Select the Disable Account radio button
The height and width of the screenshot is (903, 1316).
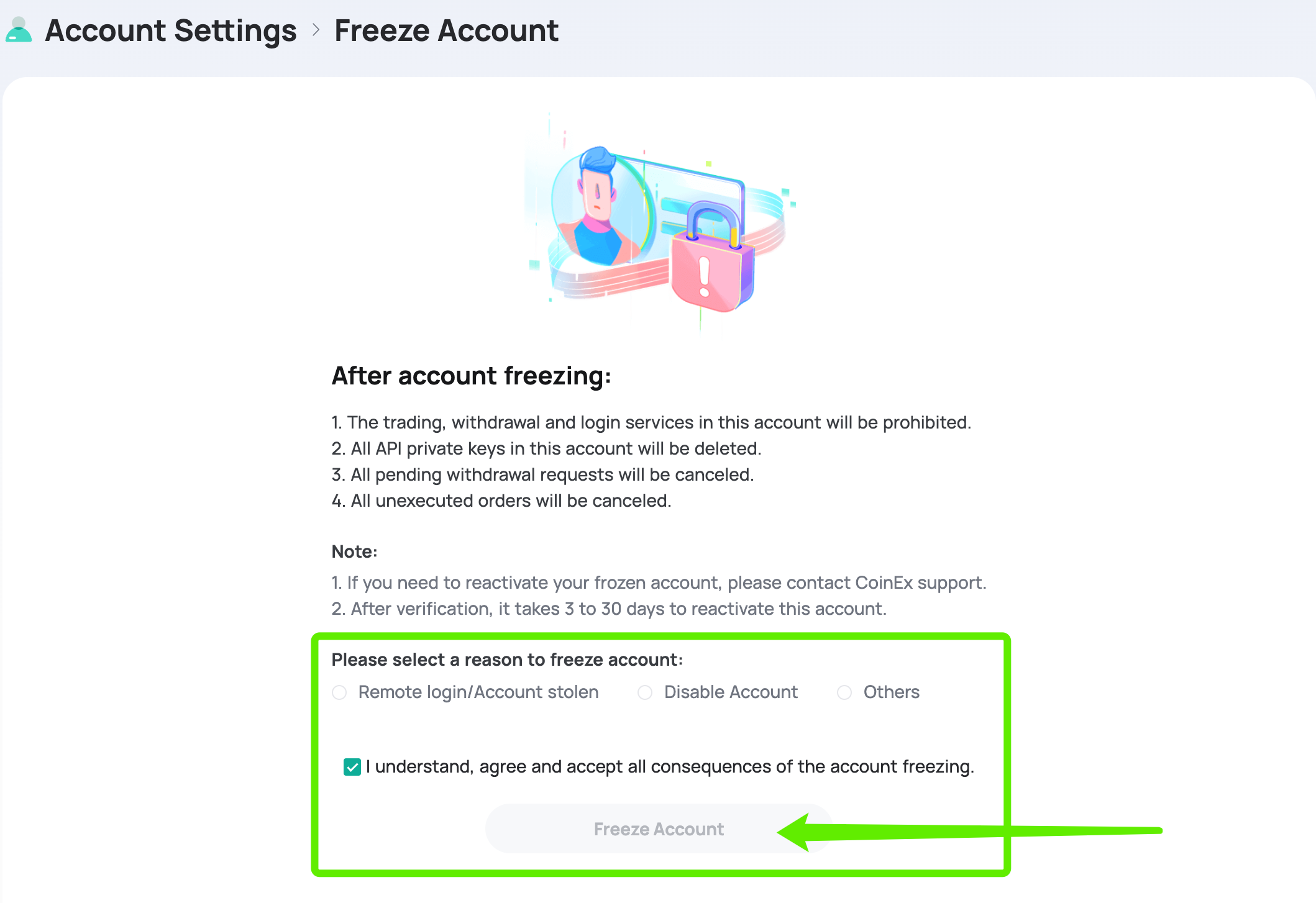coord(645,692)
